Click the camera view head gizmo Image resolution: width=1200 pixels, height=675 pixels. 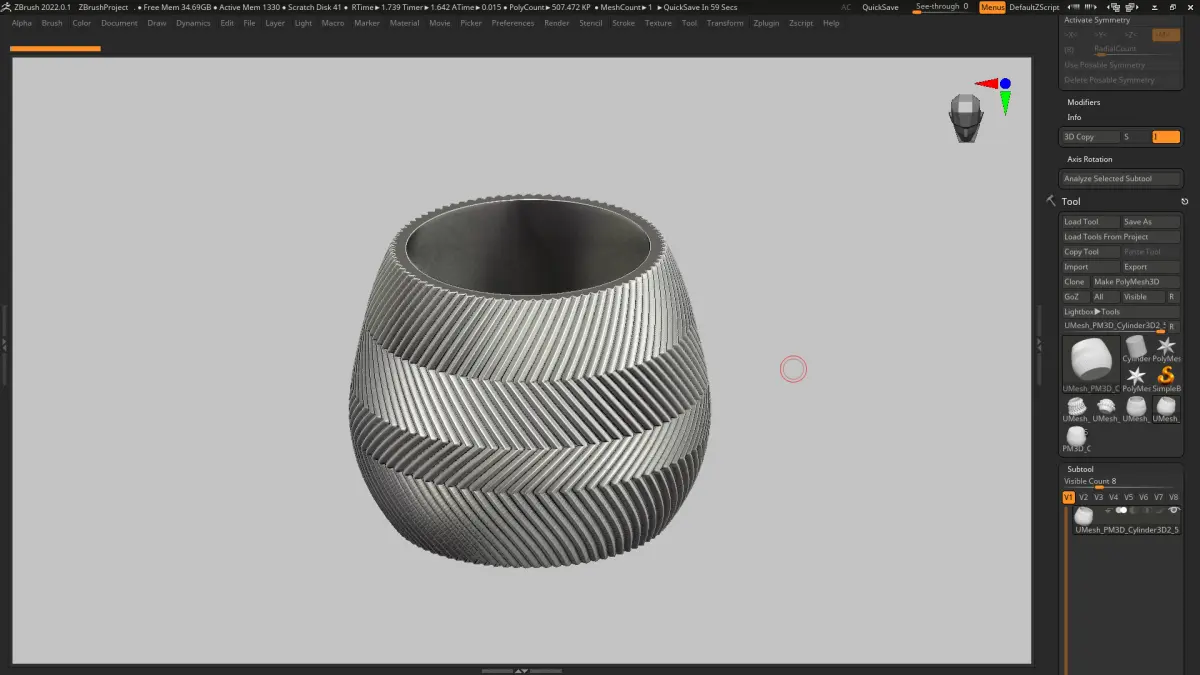(965, 117)
